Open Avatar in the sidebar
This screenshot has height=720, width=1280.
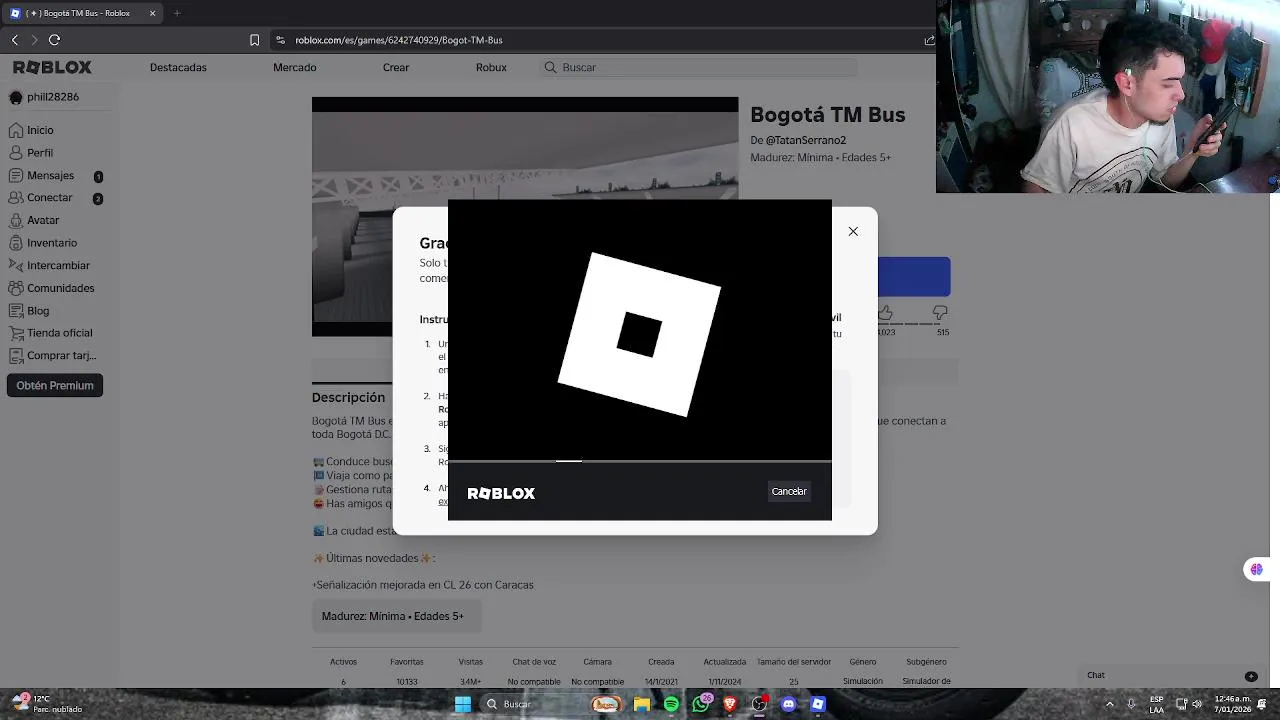(43, 220)
